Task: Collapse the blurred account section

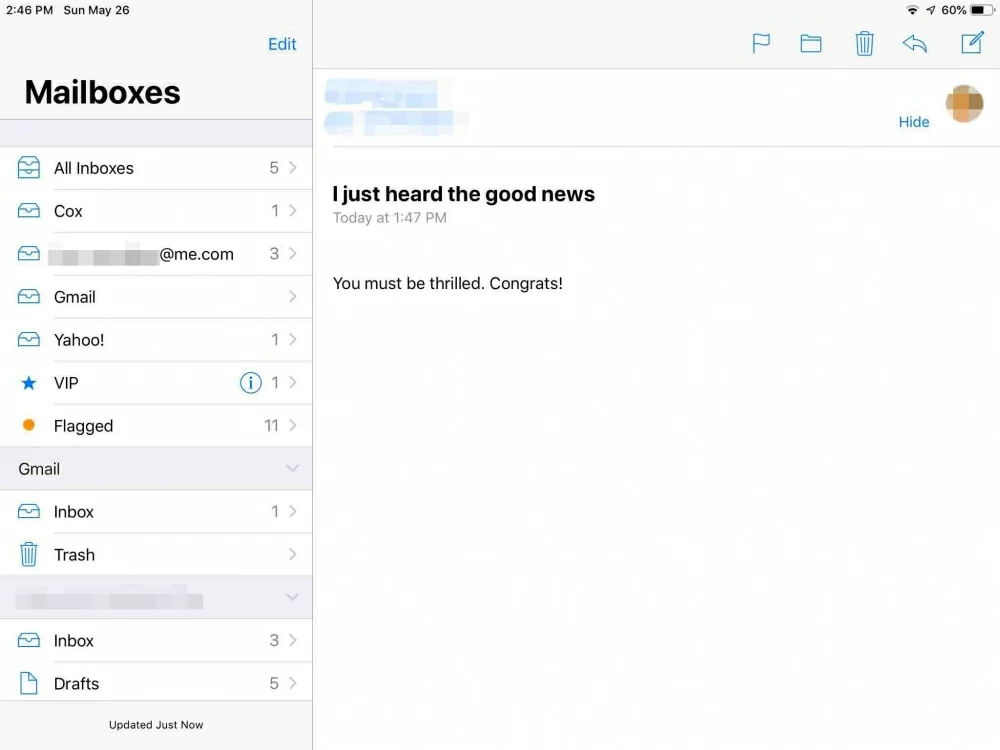Action: (292, 598)
